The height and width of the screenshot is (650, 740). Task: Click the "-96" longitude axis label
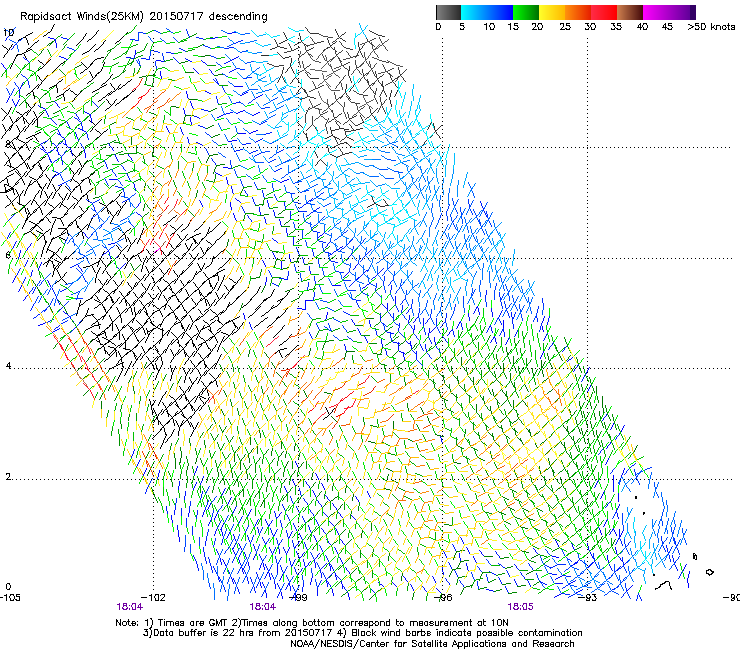(444, 598)
